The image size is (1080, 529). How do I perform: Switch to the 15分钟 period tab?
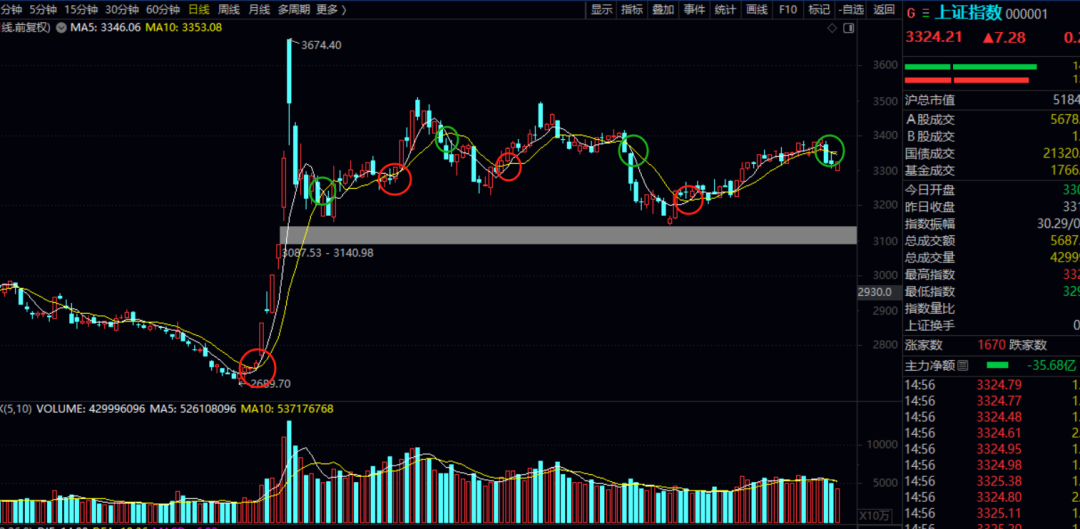click(81, 10)
